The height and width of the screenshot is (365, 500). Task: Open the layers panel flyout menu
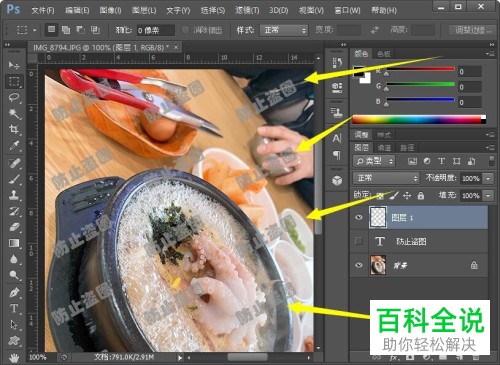click(490, 147)
